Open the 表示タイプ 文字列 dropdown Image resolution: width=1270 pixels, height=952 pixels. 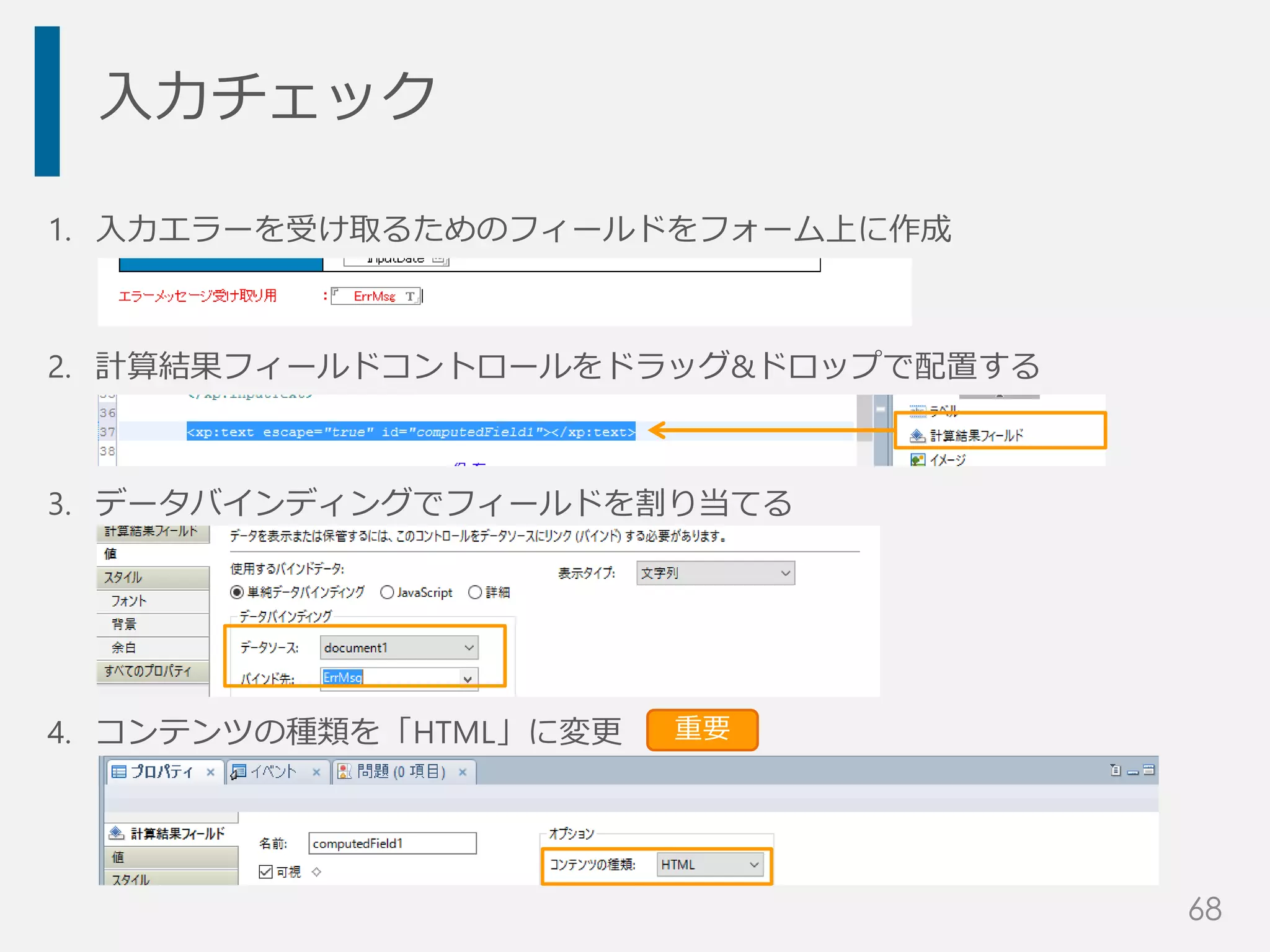tap(716, 573)
